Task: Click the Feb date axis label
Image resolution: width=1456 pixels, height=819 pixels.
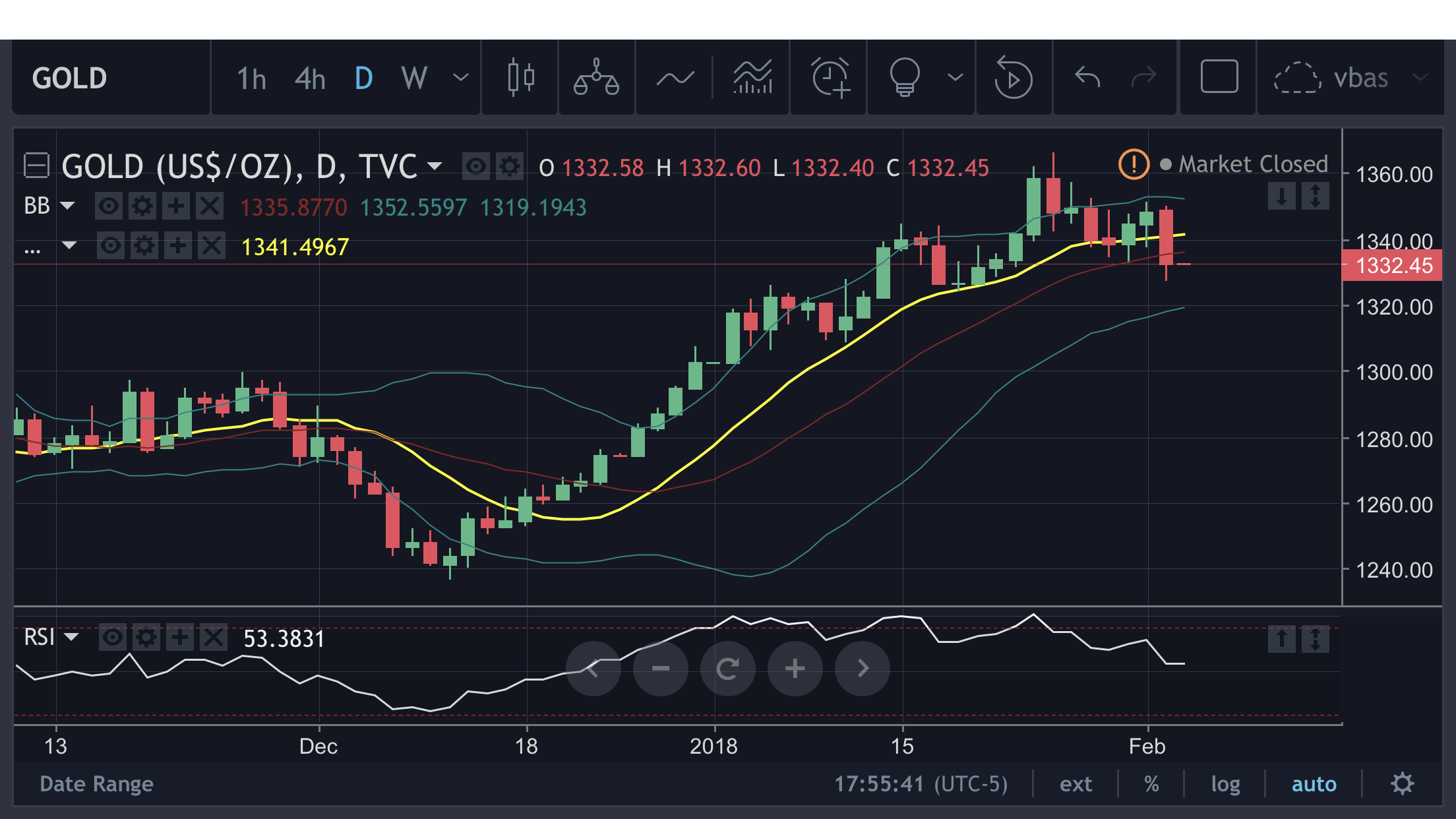Action: [x=1147, y=746]
